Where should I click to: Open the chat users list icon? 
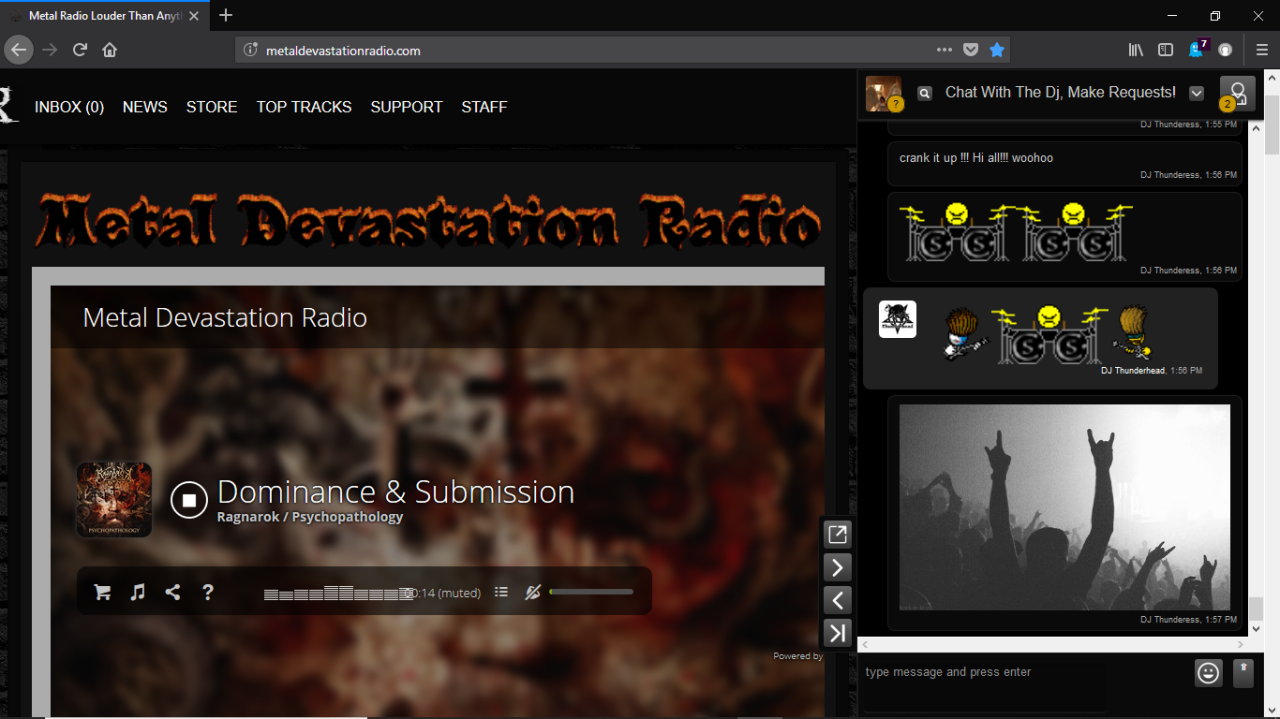tap(1237, 94)
